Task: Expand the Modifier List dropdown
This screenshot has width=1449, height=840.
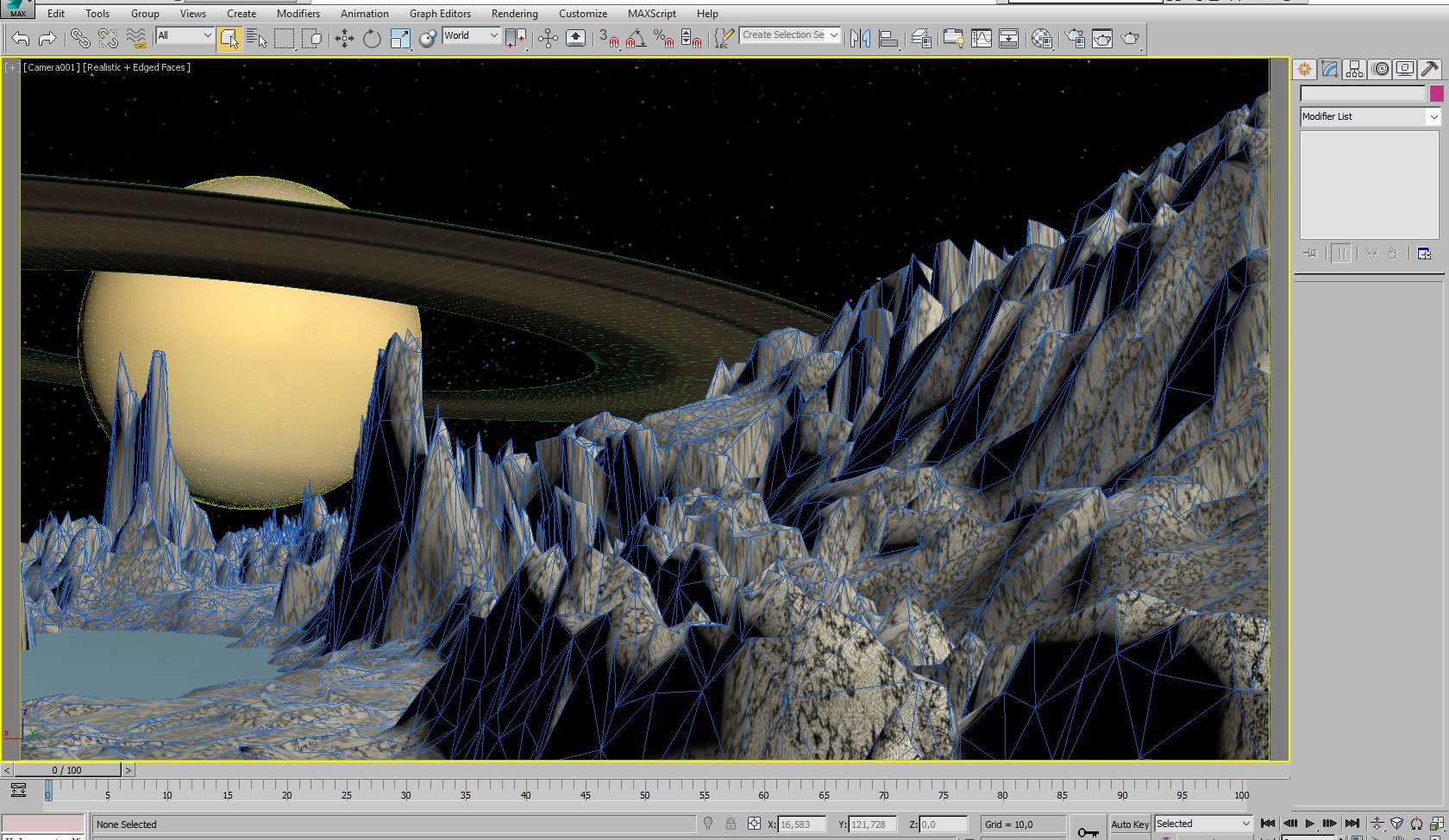Action: [1370, 116]
